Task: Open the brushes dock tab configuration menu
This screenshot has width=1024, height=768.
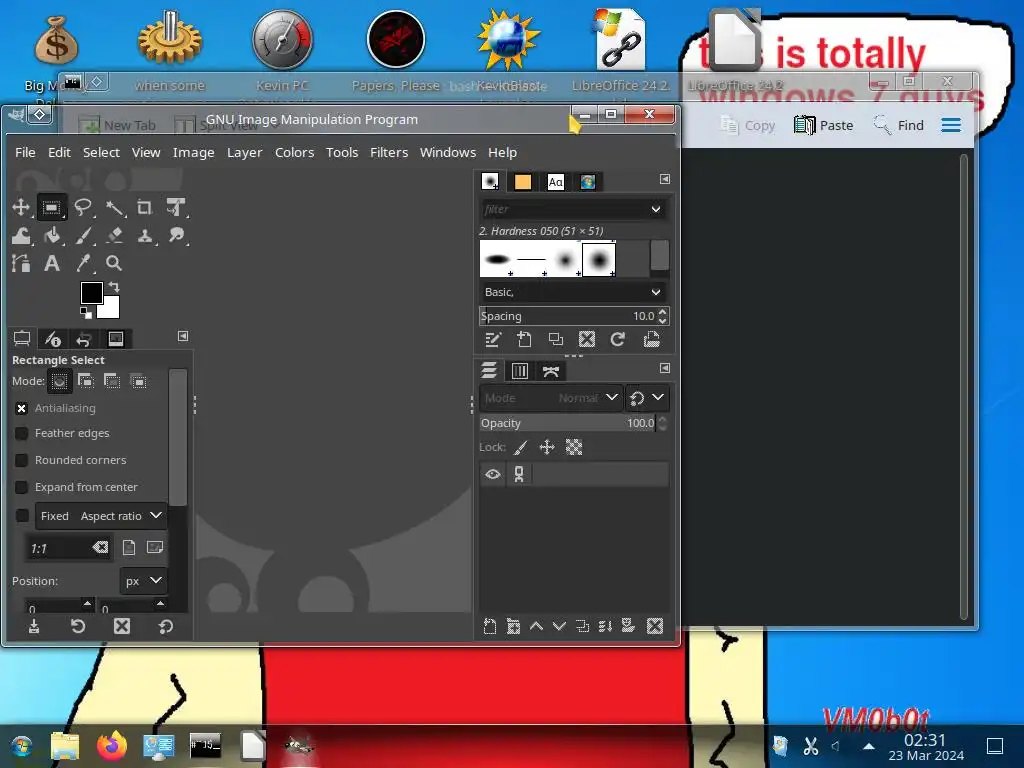Action: 664,179
